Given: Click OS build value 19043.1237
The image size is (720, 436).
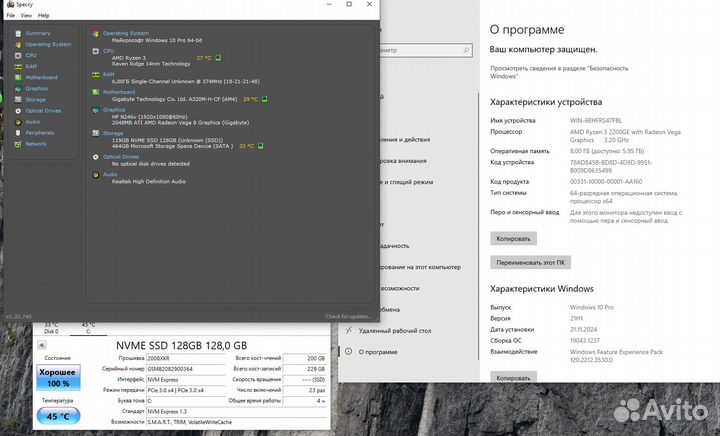Looking at the screenshot, I should pyautogui.click(x=585, y=341).
